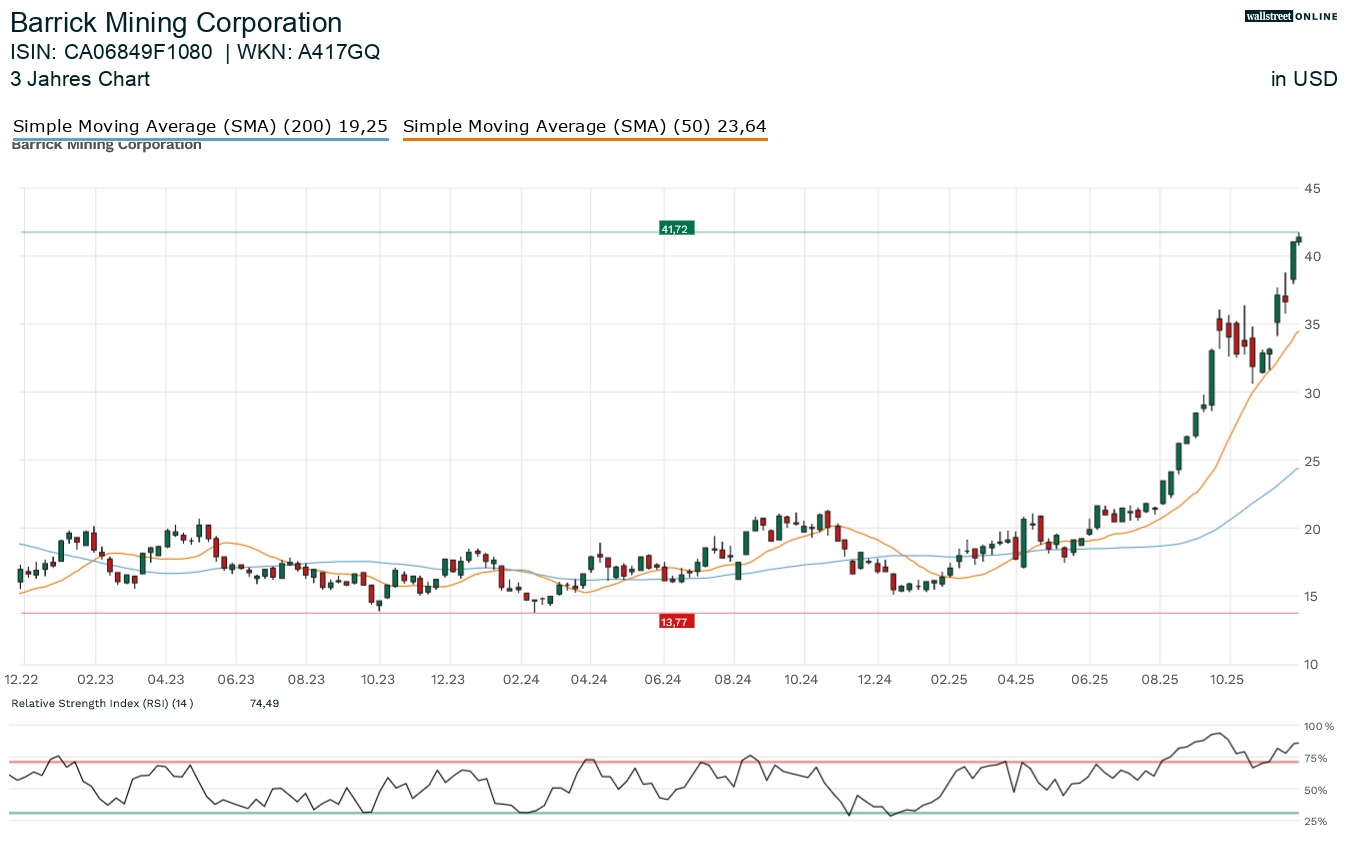
Task: Select the 41,72 high price marker
Action: (x=675, y=228)
